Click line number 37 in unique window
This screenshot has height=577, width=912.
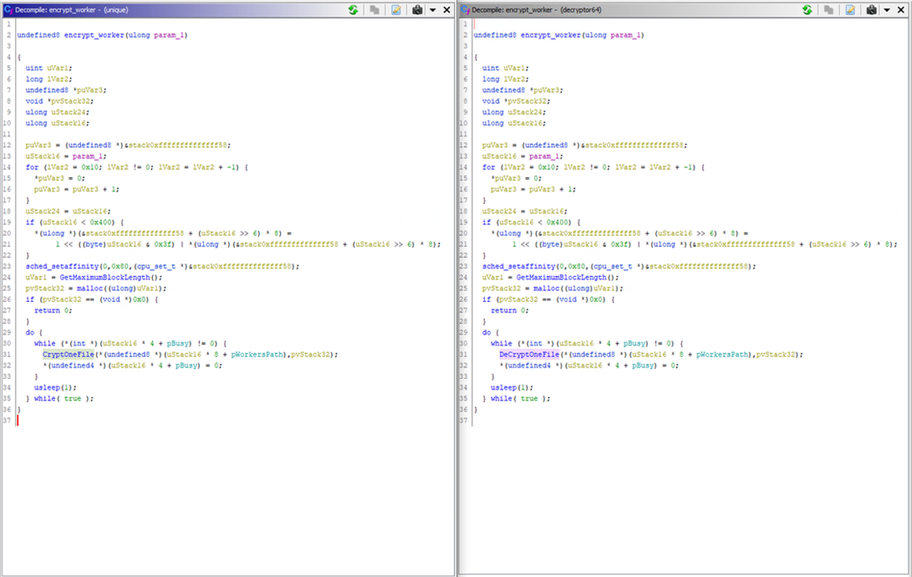pos(8,421)
